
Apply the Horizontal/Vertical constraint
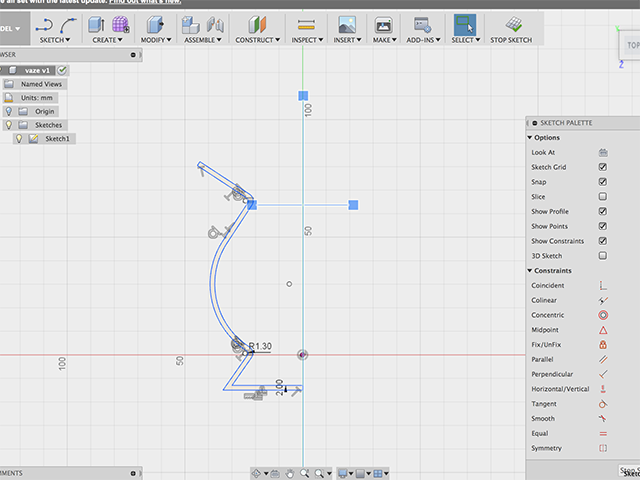(x=603, y=389)
